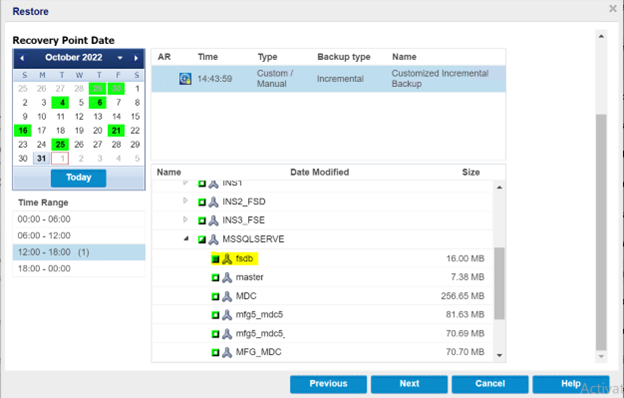Screen dimensions: 624x398
Task: Click the database icon next to master
Action: [227, 277]
